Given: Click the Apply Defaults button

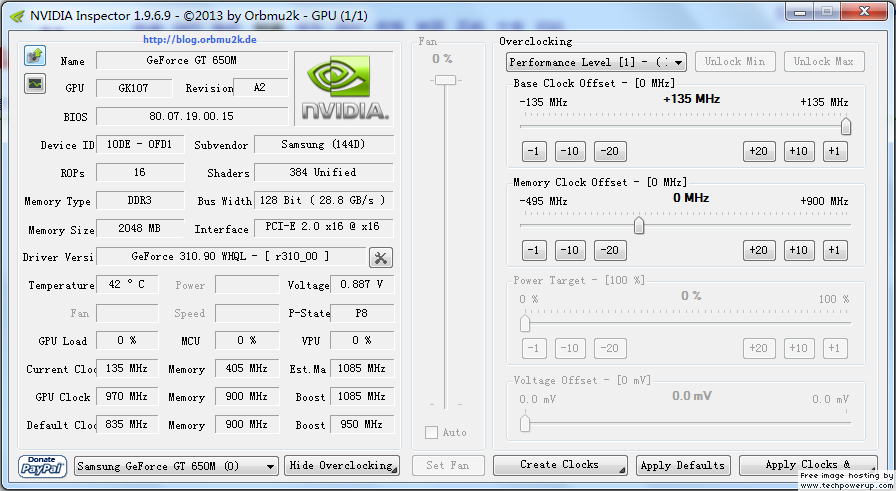Looking at the screenshot, I should click(x=683, y=466).
